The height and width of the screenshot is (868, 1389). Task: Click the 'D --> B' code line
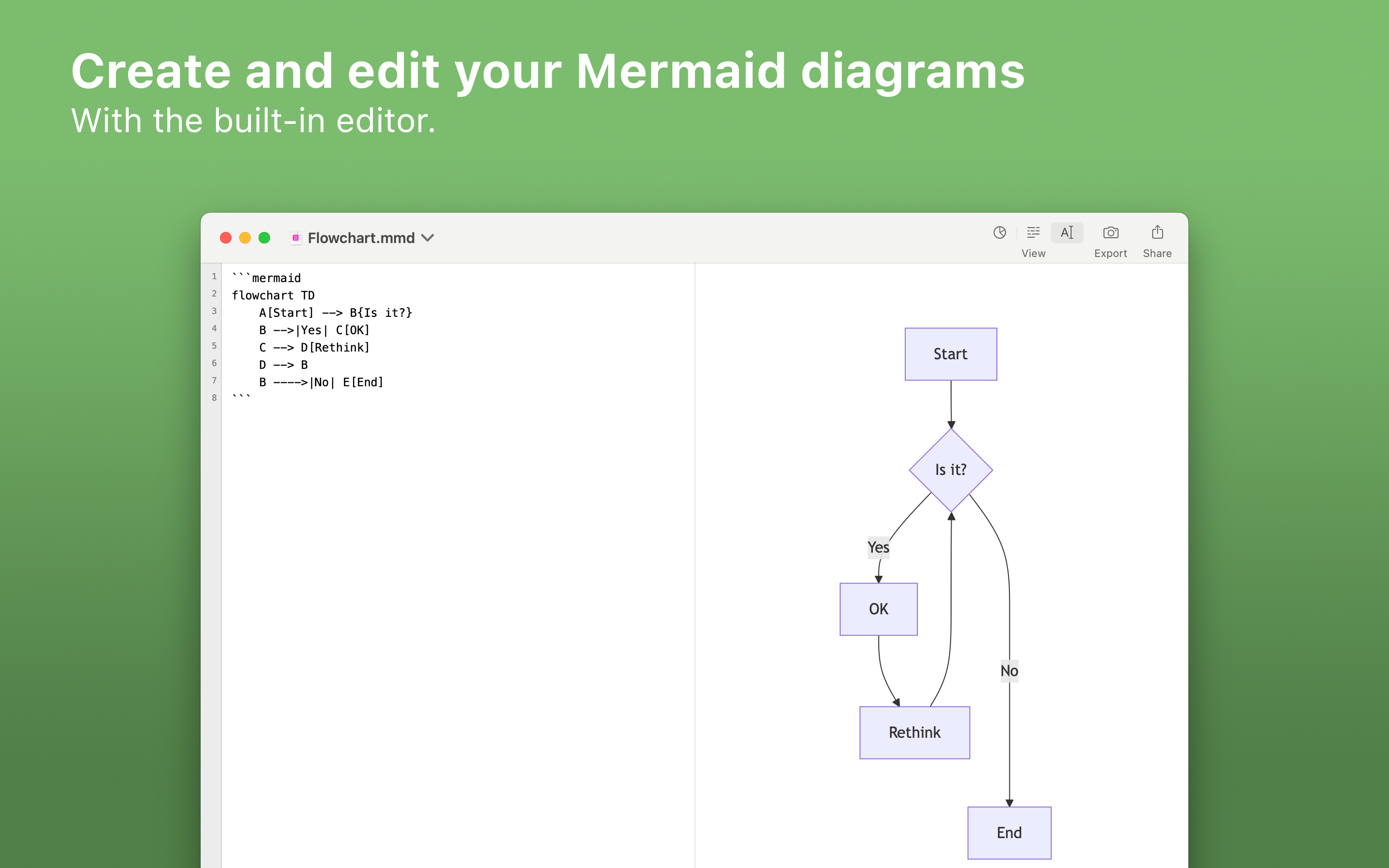284,365
